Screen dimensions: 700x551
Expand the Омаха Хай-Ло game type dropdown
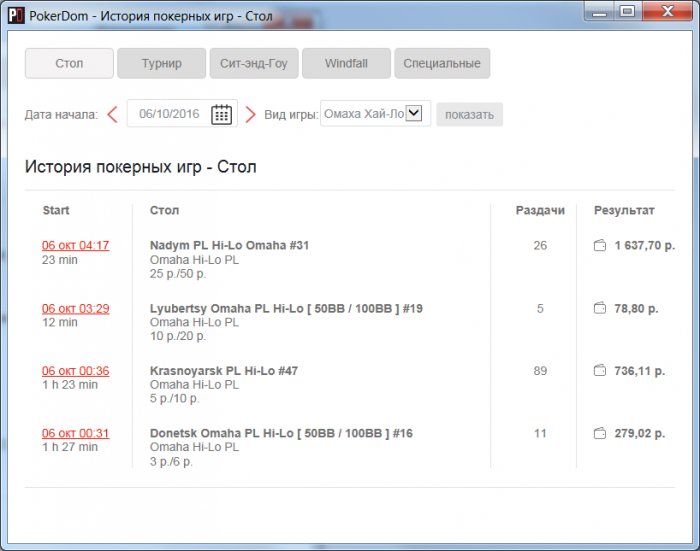pyautogui.click(x=414, y=113)
